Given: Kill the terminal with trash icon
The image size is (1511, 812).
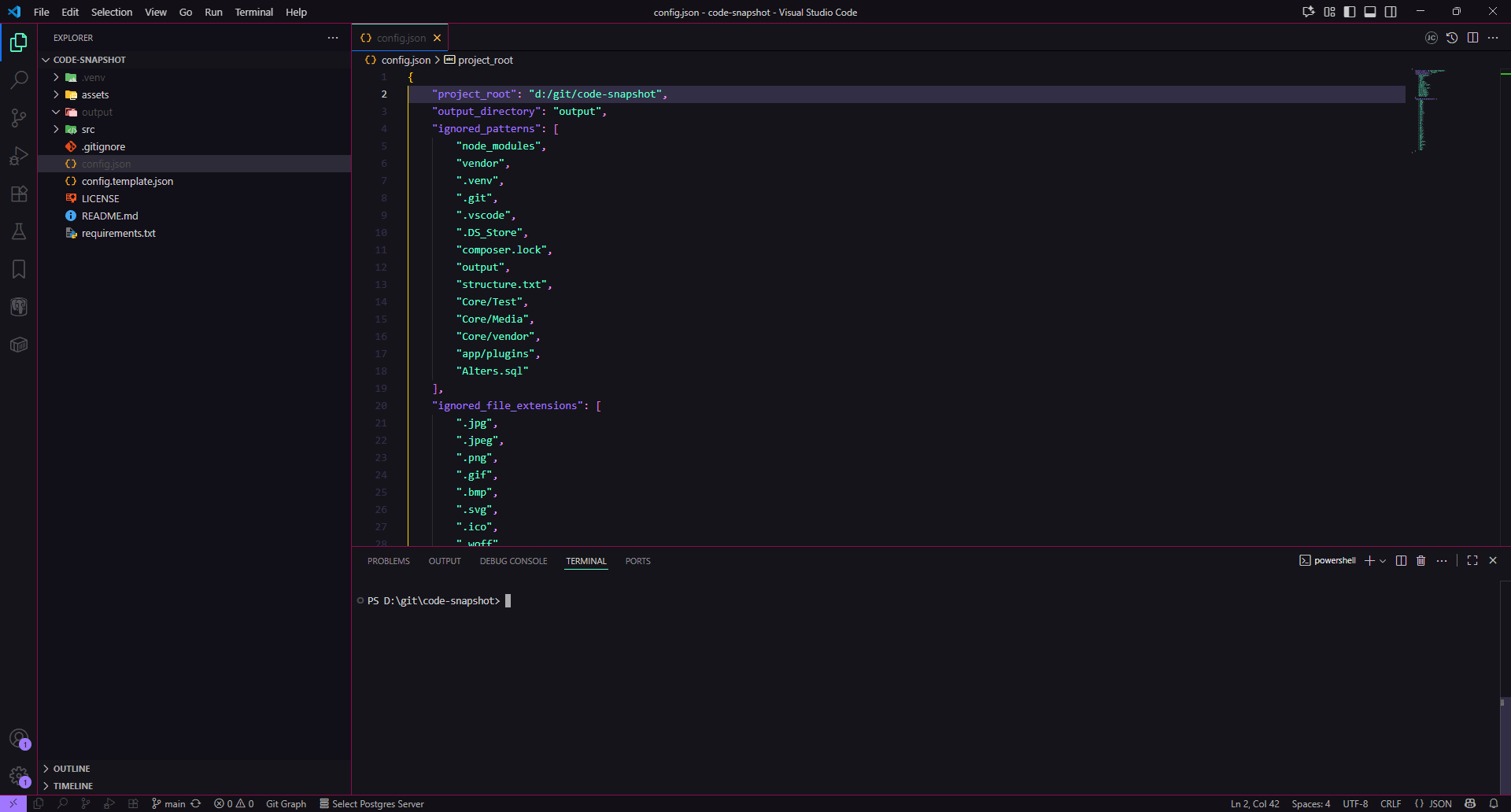Looking at the screenshot, I should pos(1421,561).
